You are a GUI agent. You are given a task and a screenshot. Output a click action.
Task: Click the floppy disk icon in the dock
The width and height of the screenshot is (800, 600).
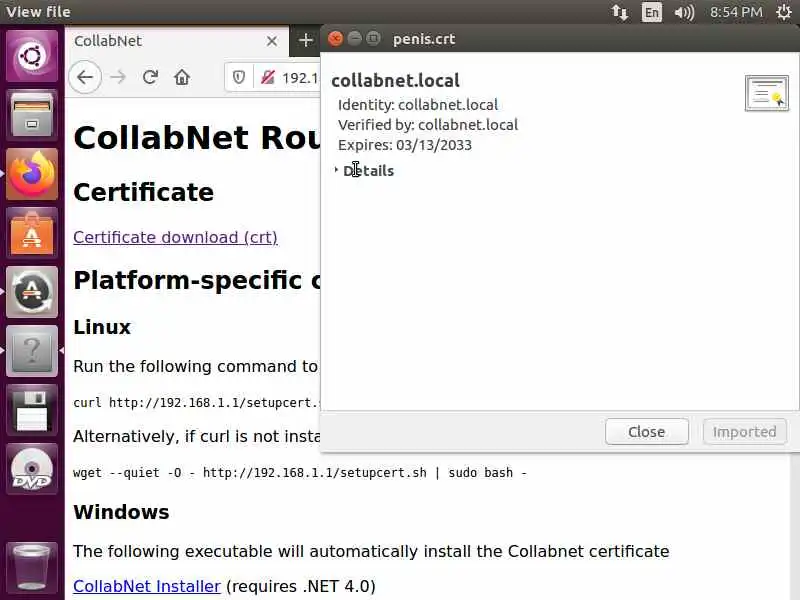click(32, 410)
